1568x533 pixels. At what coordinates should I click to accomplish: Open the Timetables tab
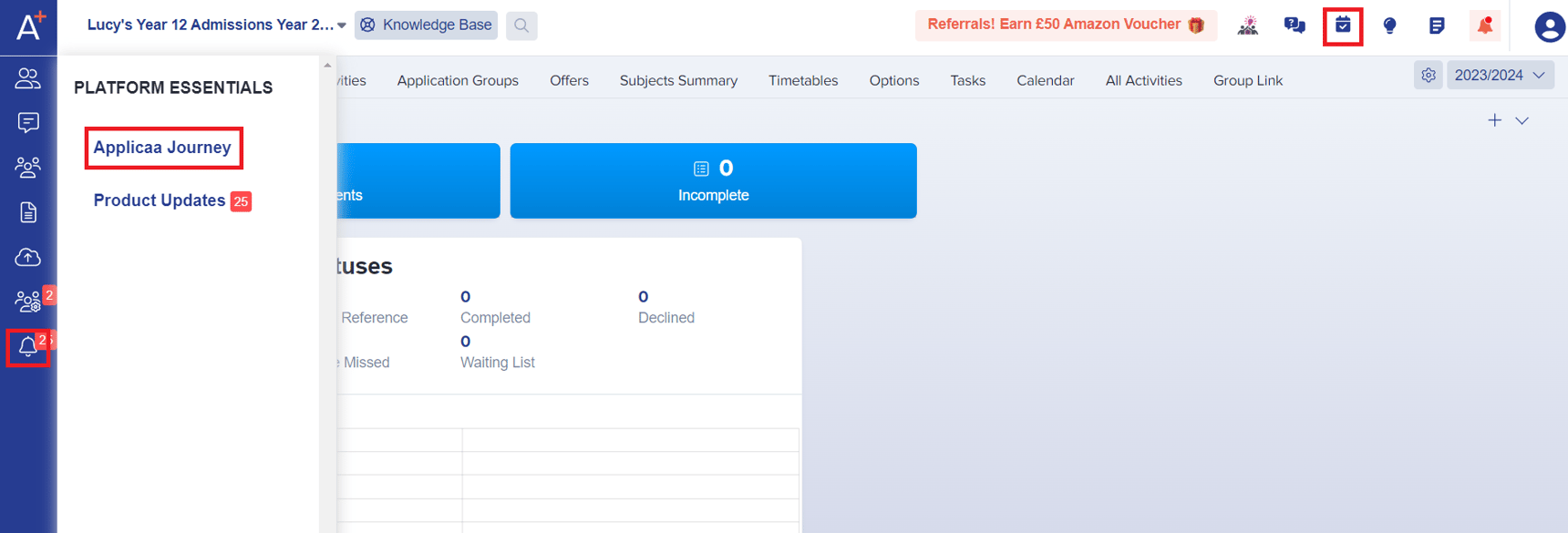tap(802, 80)
